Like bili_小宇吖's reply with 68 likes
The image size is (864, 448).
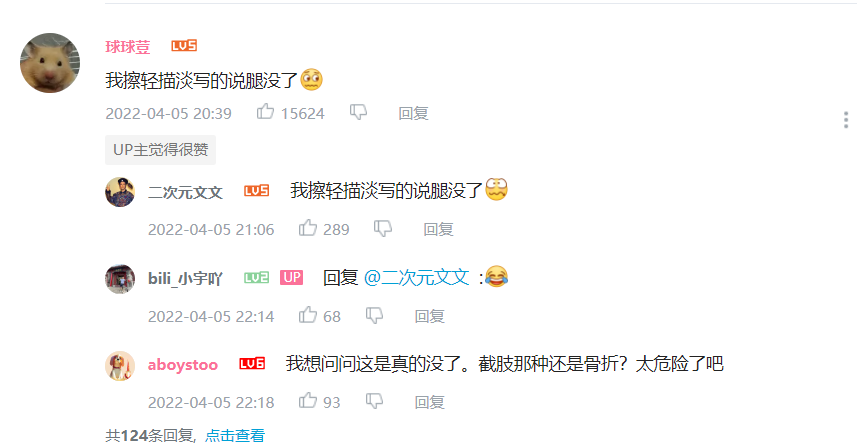[307, 315]
